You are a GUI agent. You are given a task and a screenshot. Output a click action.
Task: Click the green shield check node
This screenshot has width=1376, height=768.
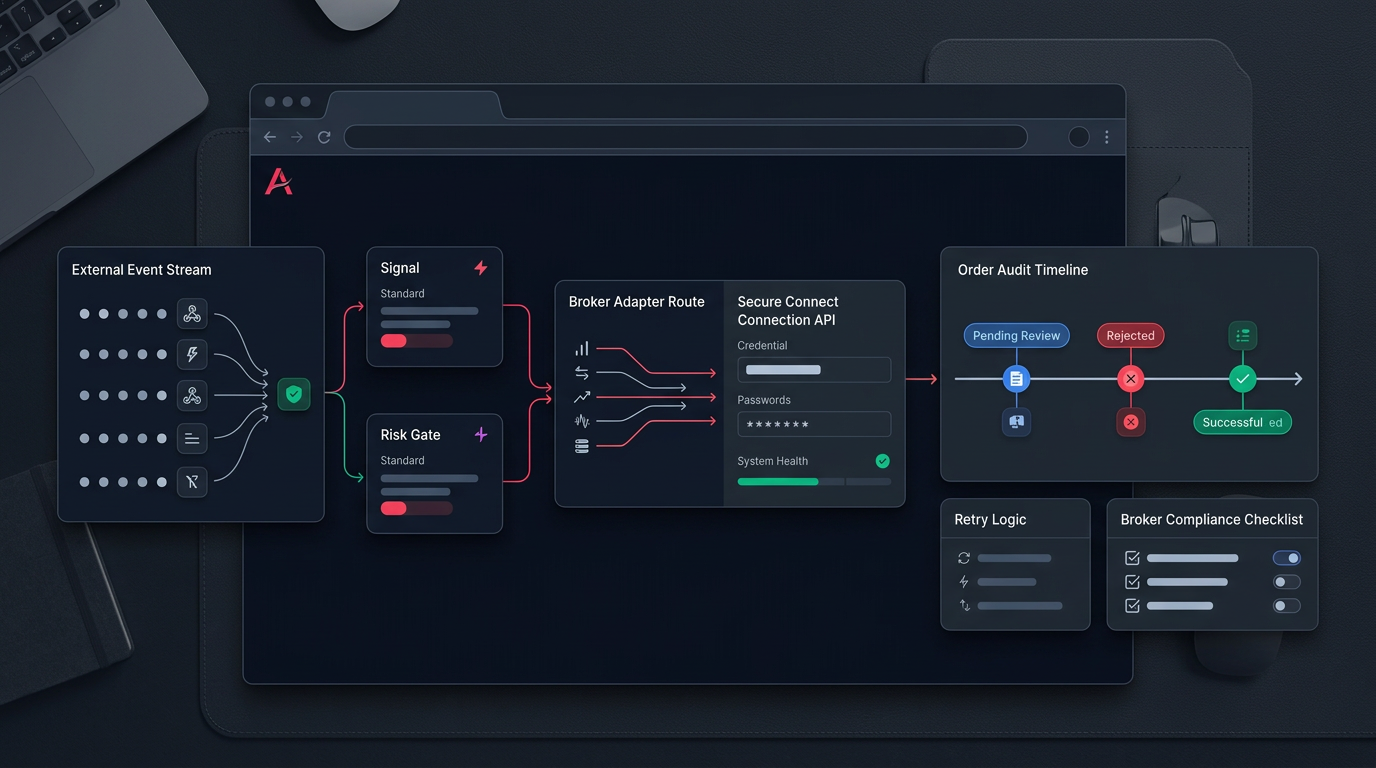click(294, 394)
